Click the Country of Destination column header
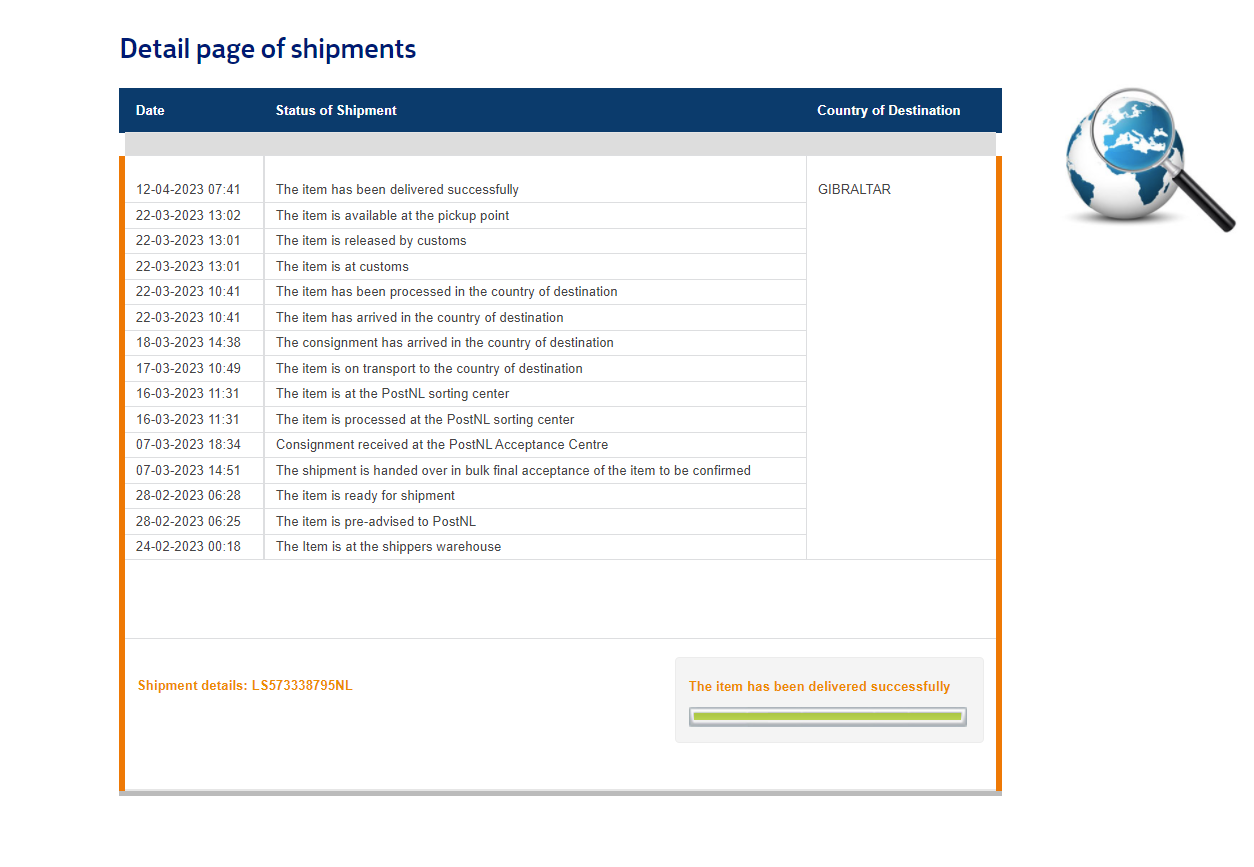This screenshot has height=867, width=1254. tap(888, 111)
